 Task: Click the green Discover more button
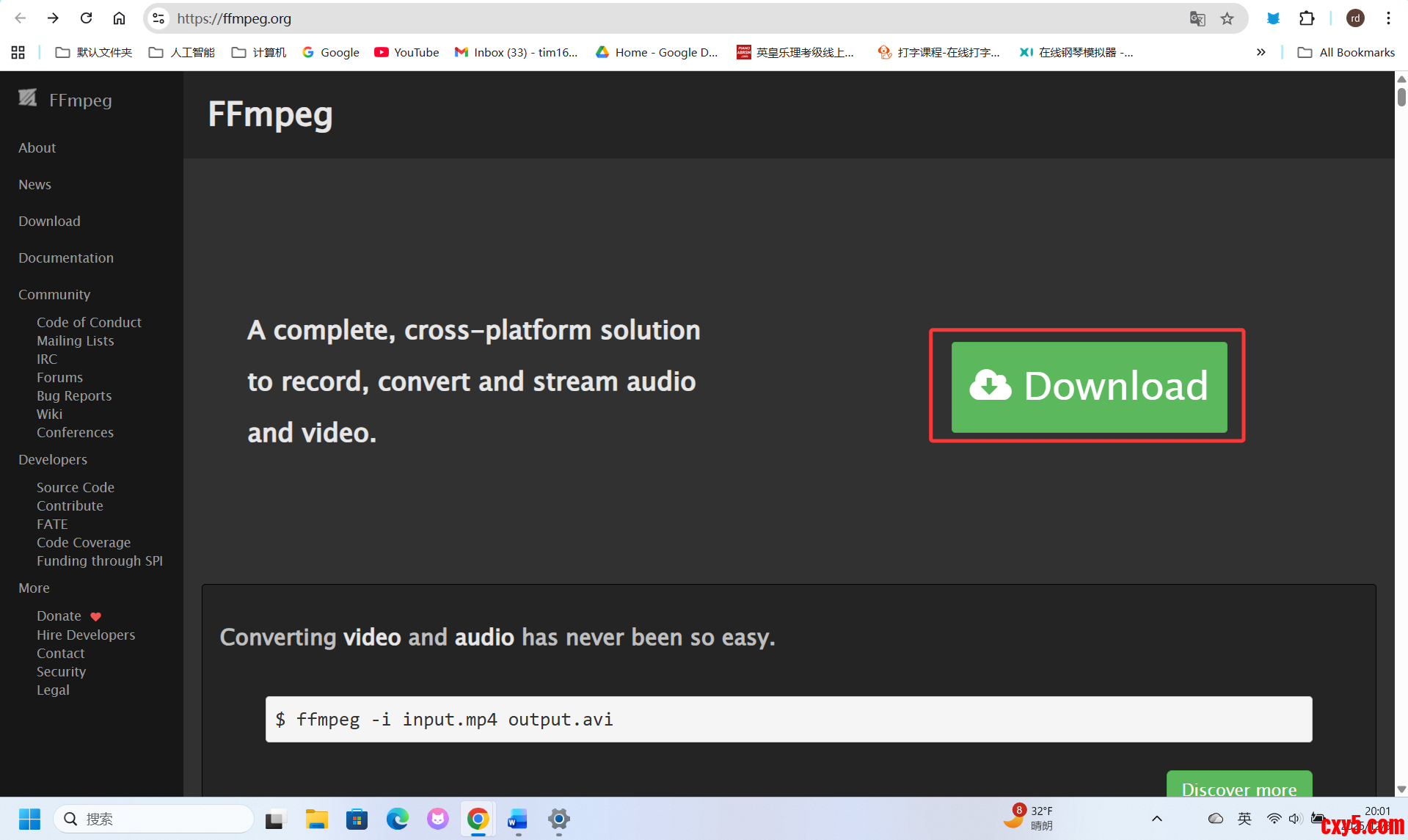tap(1239, 784)
